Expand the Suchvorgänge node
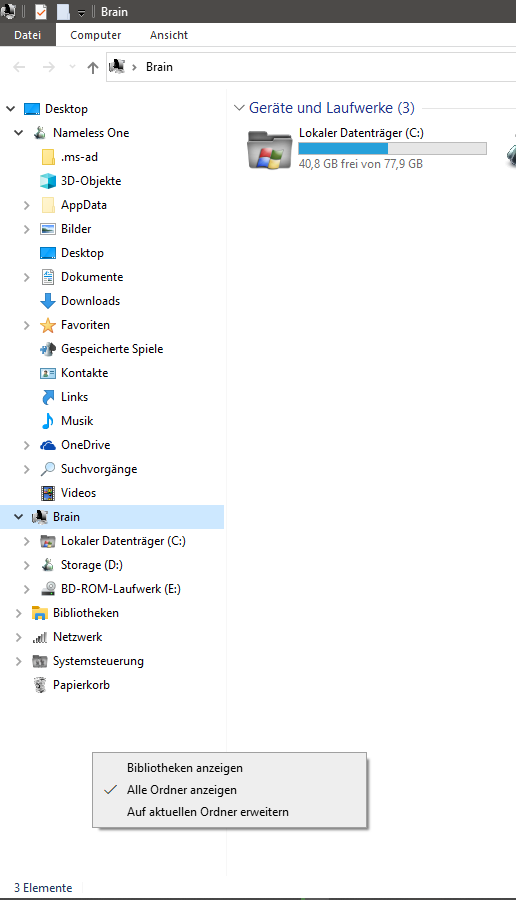 point(26,469)
